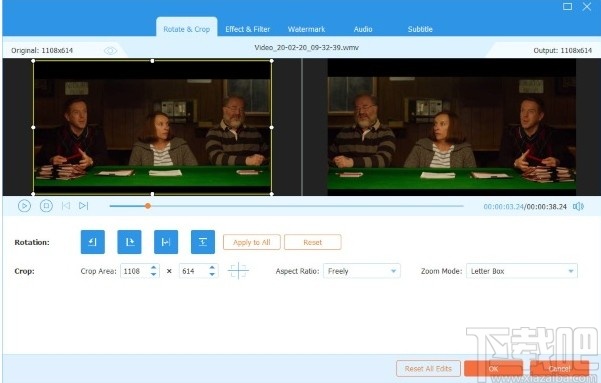Click left-middle crop handle
Screen dimensions: 601x383
coord(33,127)
